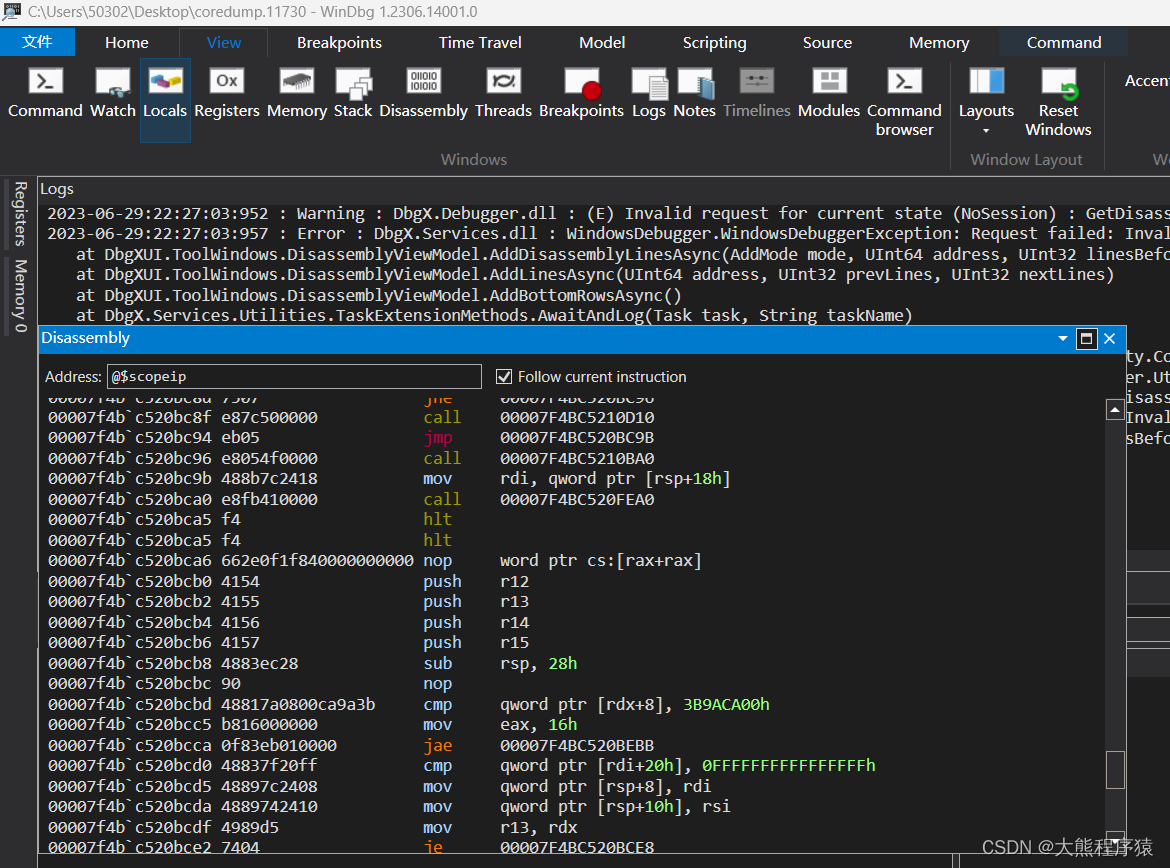The image size is (1170, 868).
Task: Select the Logs window label
Action: [x=56, y=188]
